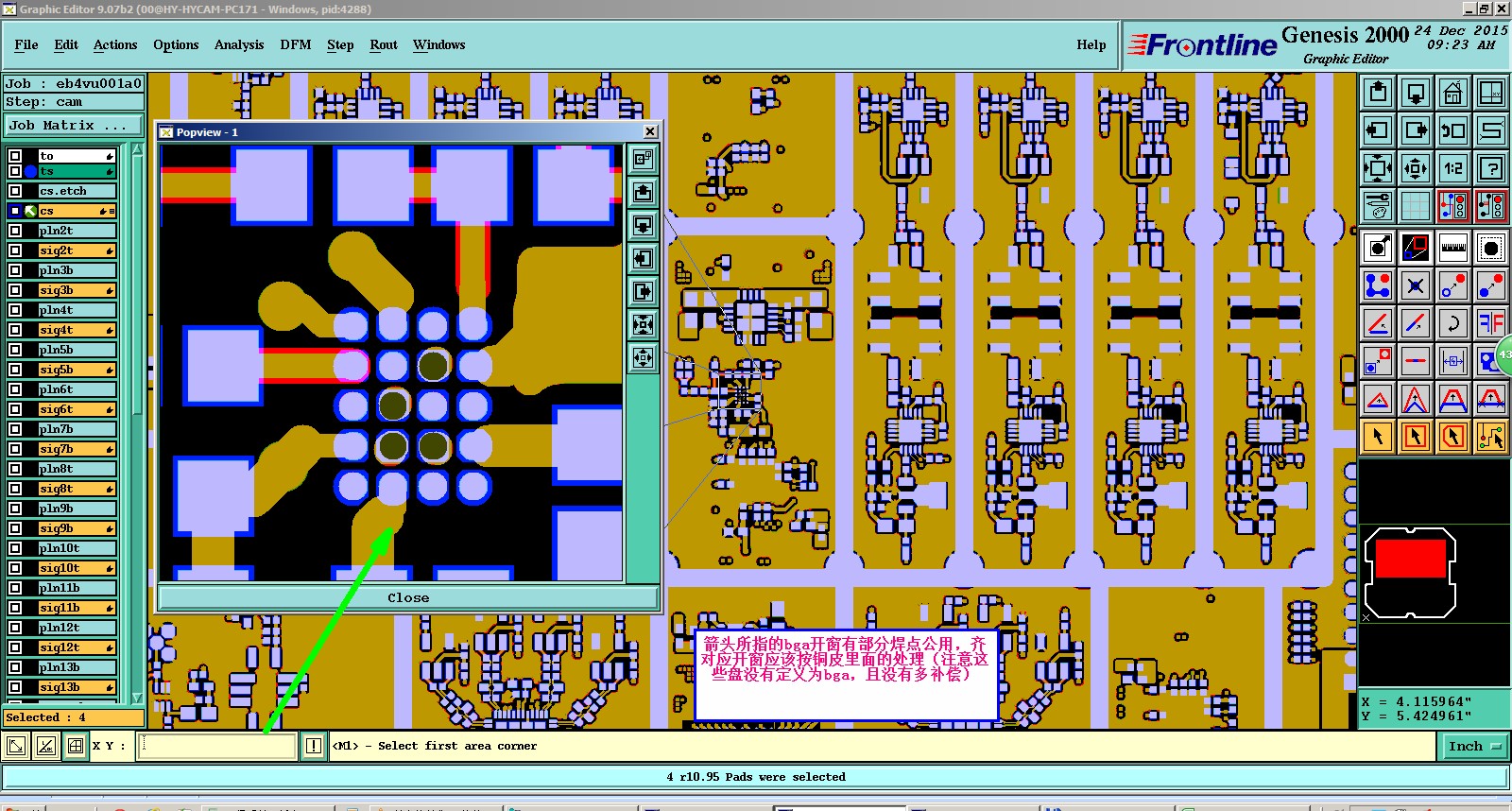Click the red board overview thumbnail
This screenshot has width=1512, height=811.
point(1410,558)
